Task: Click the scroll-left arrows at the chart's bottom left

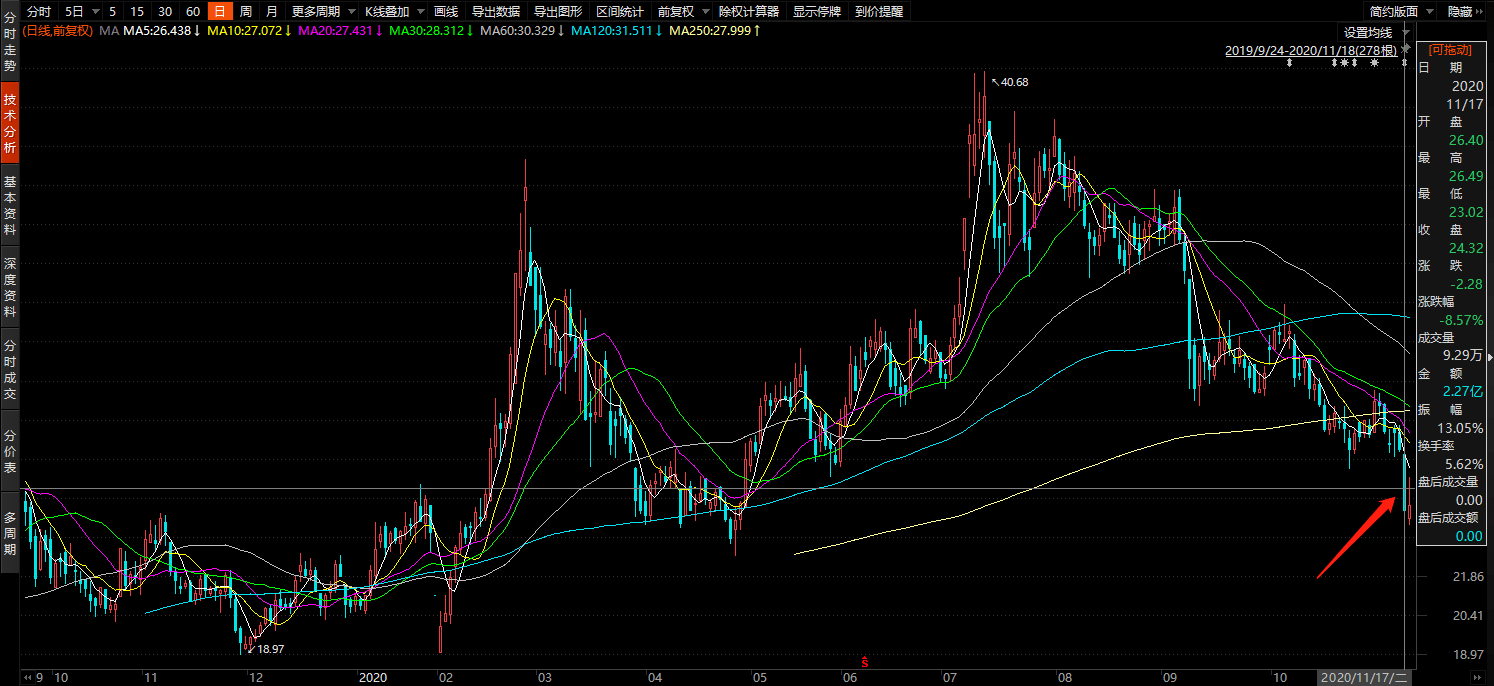Action: (x=29, y=677)
